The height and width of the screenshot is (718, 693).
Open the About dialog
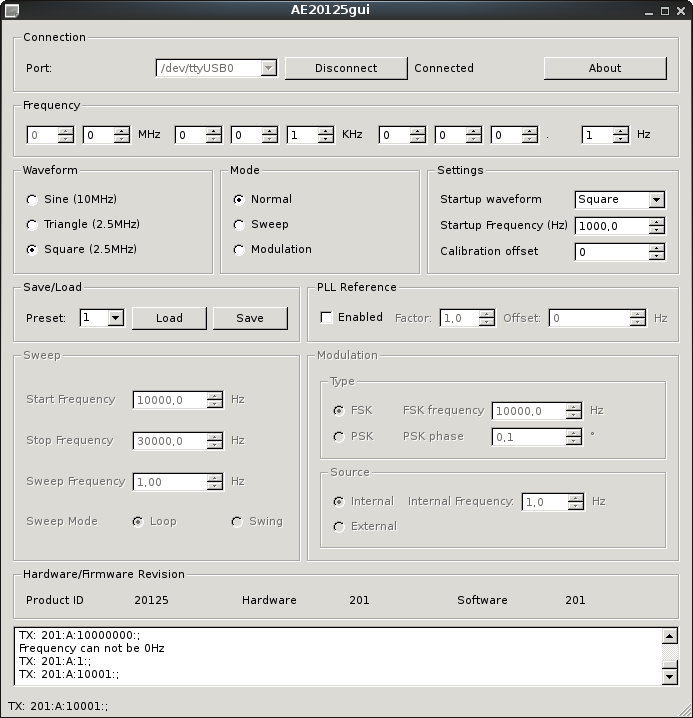tap(605, 68)
